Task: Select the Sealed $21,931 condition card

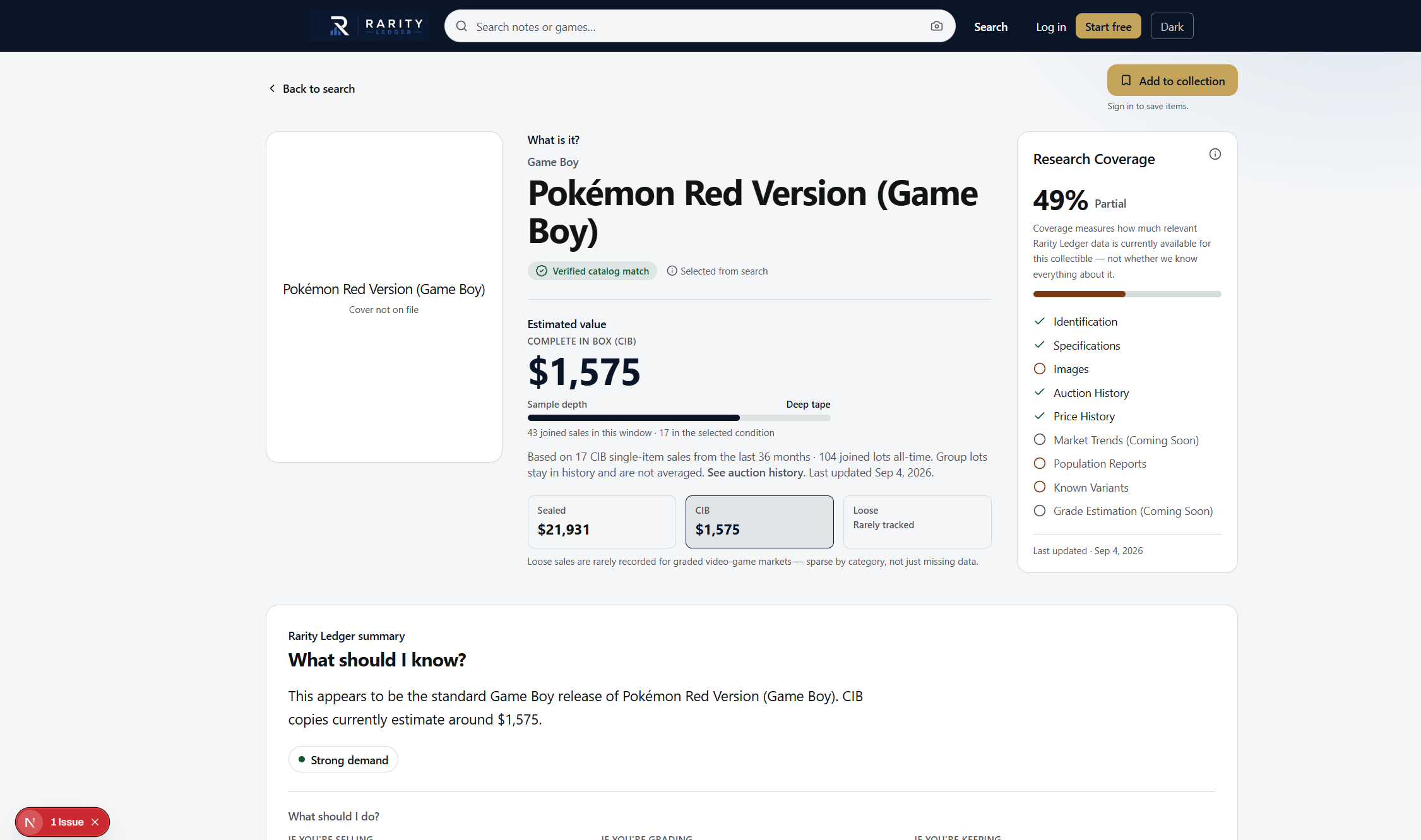Action: (x=602, y=522)
